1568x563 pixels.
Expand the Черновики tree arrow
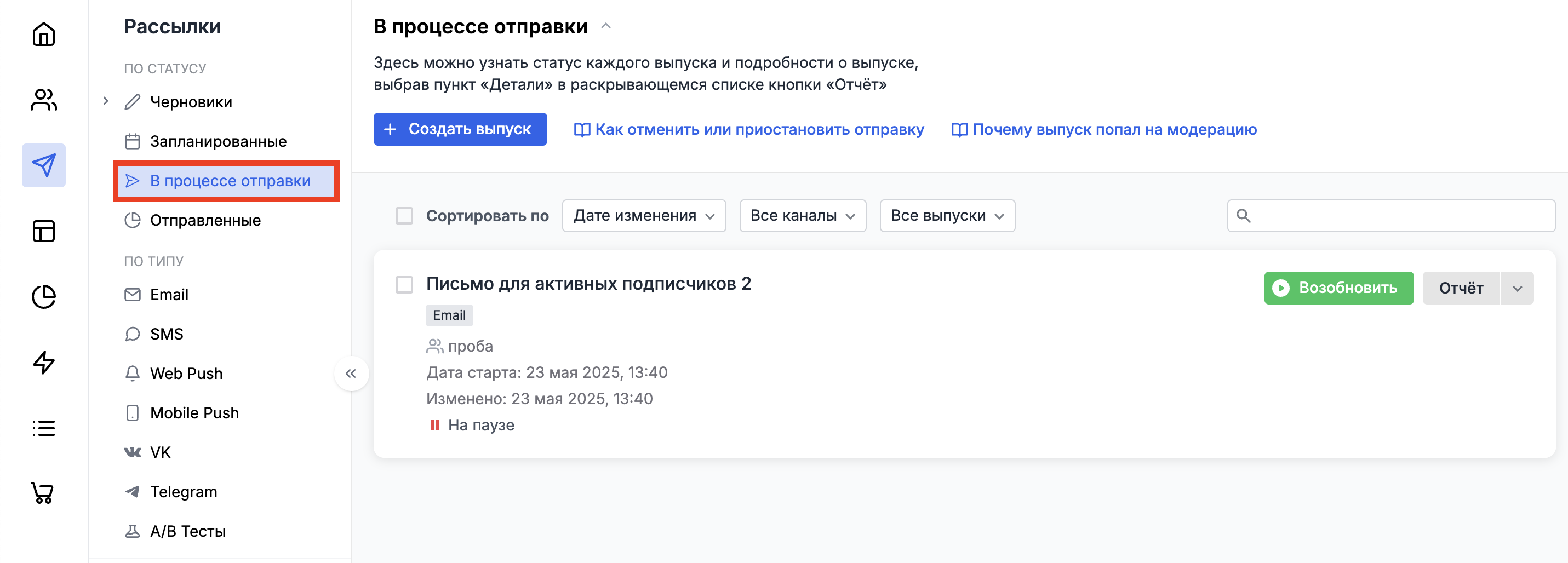[106, 101]
